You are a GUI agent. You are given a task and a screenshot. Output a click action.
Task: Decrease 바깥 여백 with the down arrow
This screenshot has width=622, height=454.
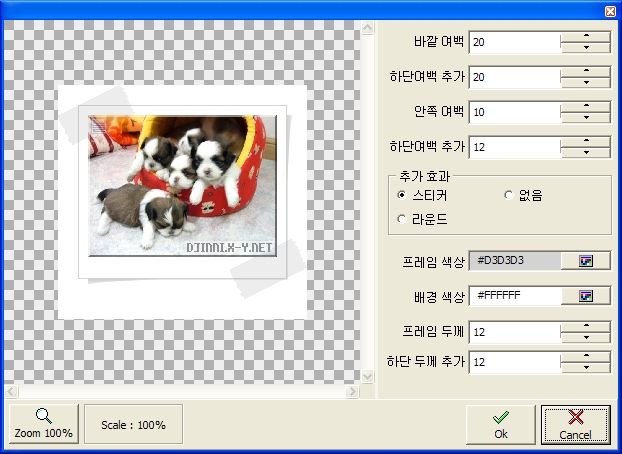(586, 47)
